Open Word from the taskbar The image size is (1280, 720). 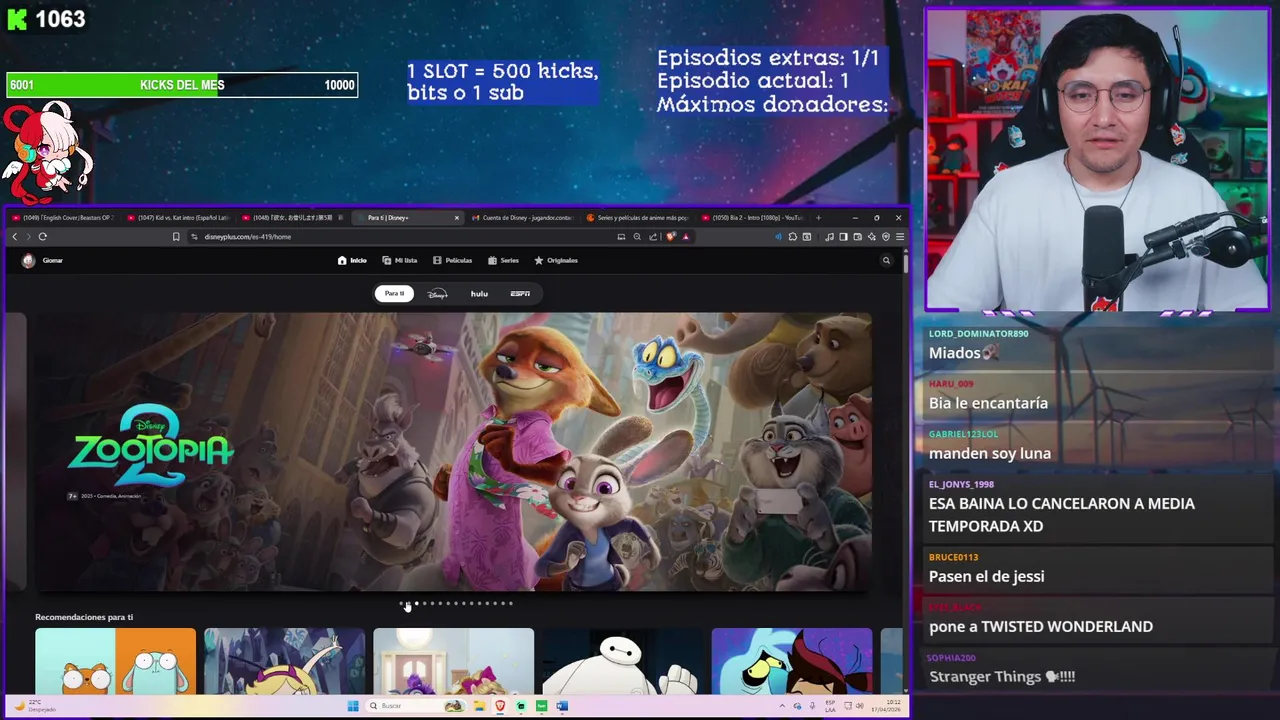click(562, 706)
